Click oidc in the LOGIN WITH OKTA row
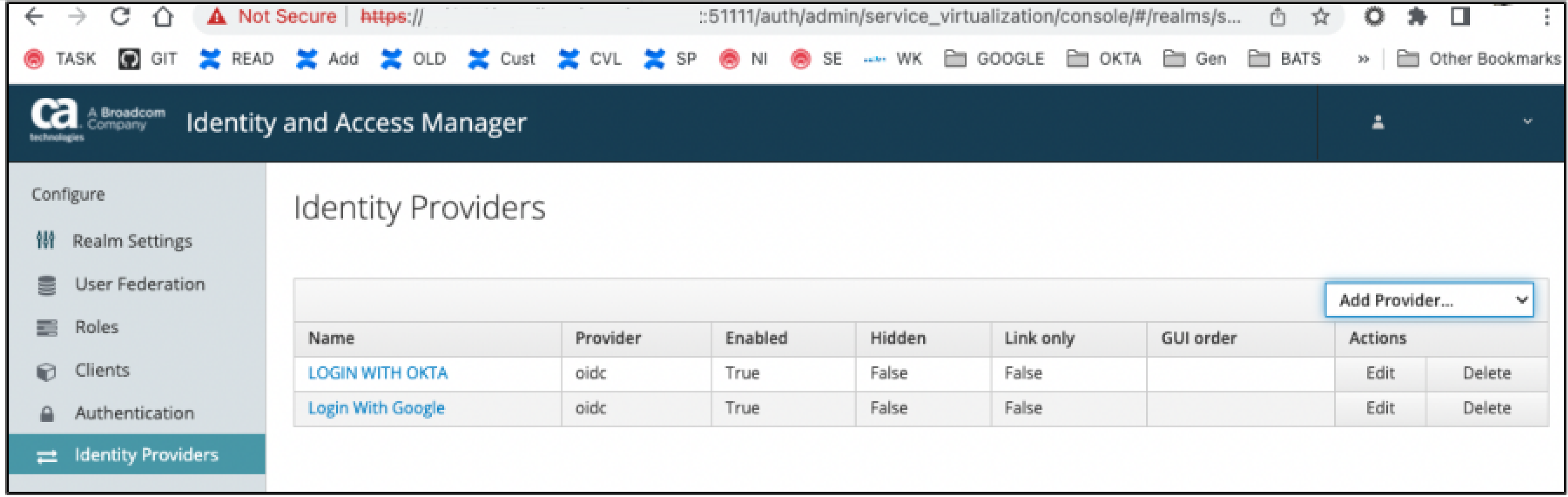1568x497 pixels. 590,373
